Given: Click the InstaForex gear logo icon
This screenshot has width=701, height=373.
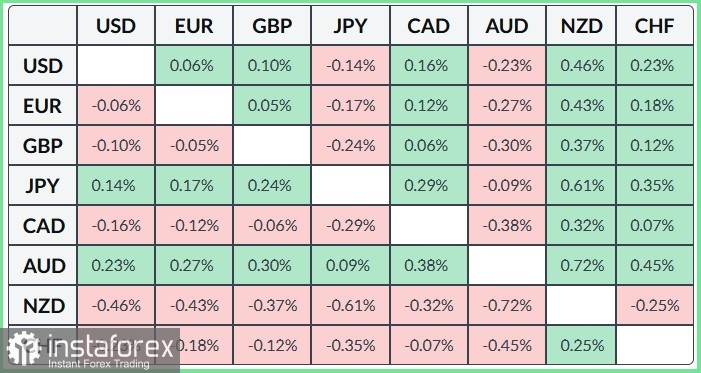Looking at the screenshot, I should [x=23, y=350].
